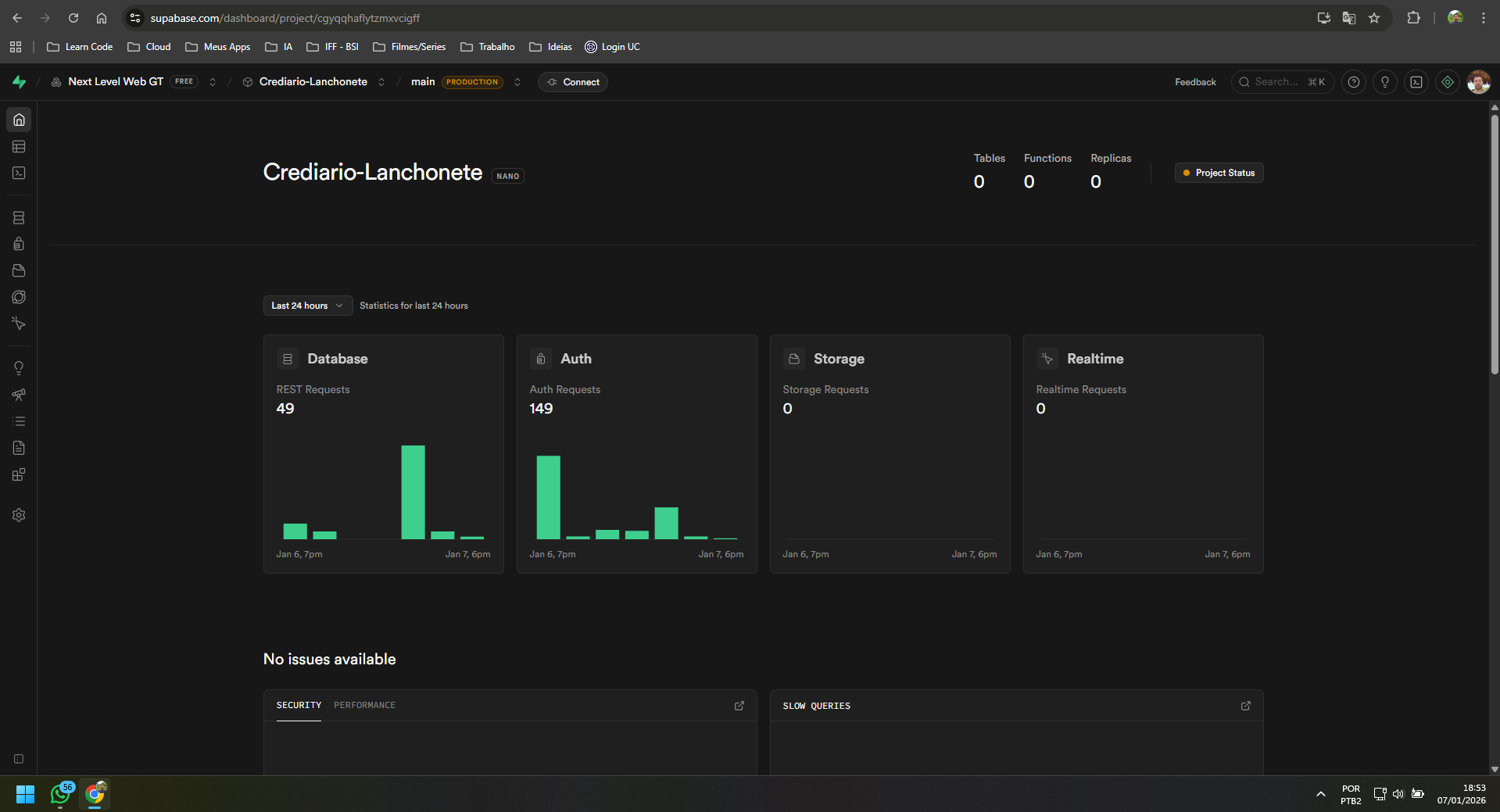Open the SQL Editor sidebar icon
Image resolution: width=1500 pixels, height=812 pixels.
pyautogui.click(x=19, y=173)
